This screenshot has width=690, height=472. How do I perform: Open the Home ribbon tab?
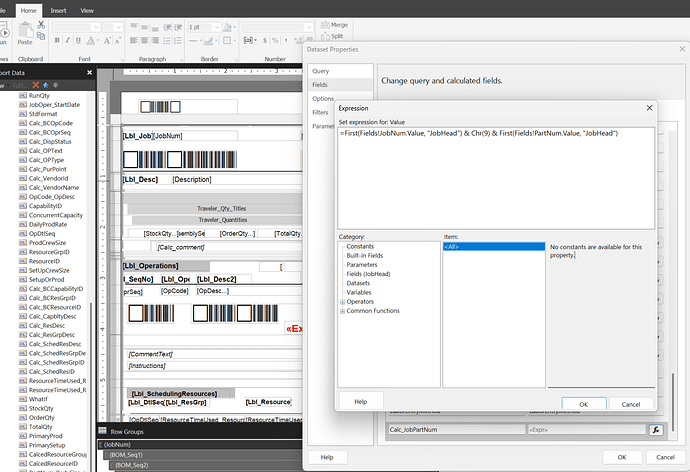coord(29,11)
